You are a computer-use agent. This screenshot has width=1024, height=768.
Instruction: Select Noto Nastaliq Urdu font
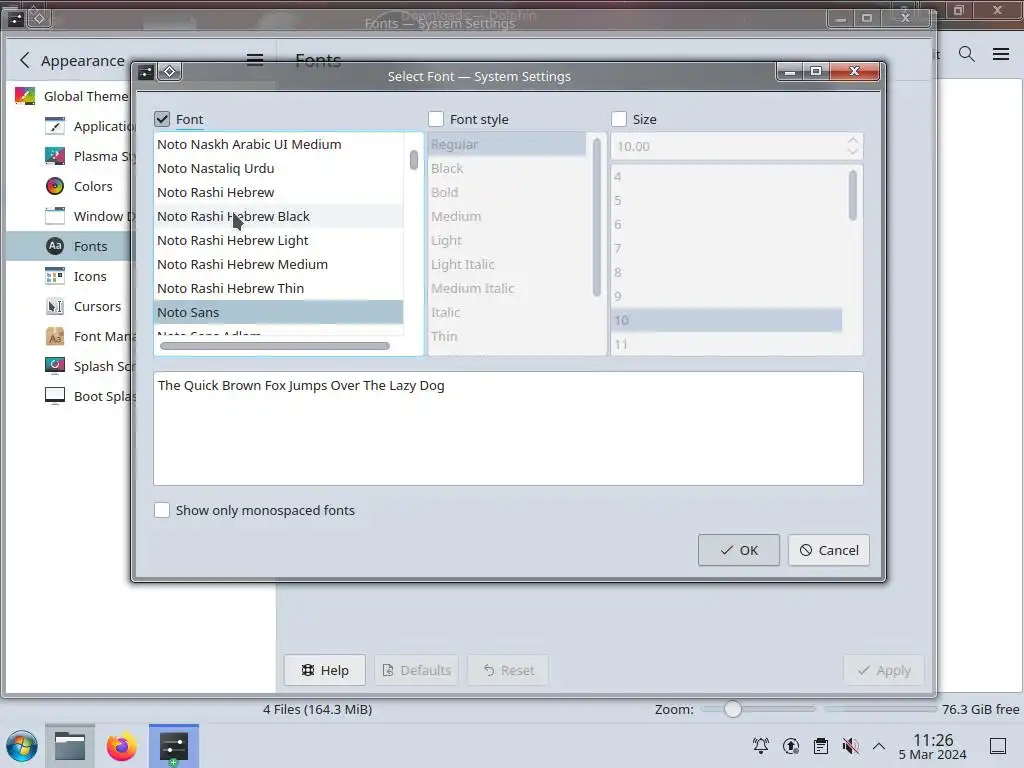tap(279, 168)
